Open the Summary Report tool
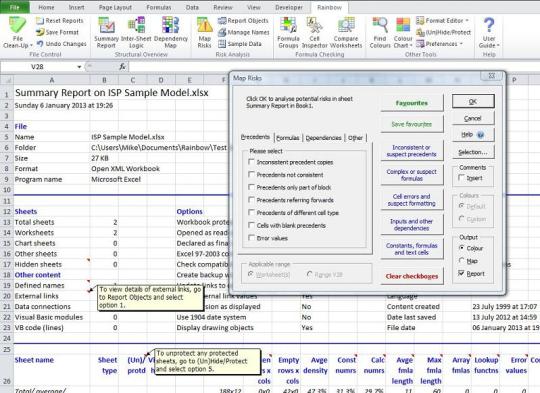Screen dimensions: 540x393 click(106, 33)
